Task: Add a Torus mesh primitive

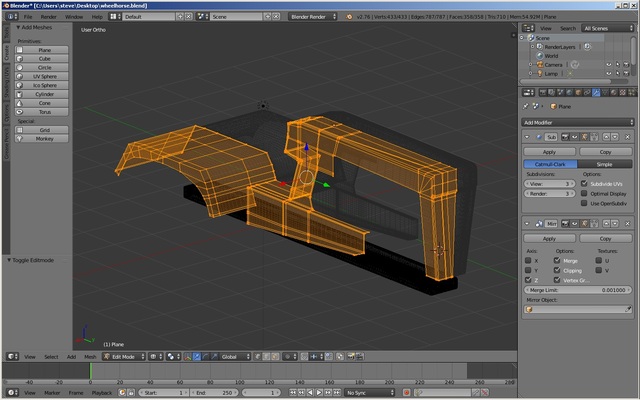Action: tap(44, 112)
